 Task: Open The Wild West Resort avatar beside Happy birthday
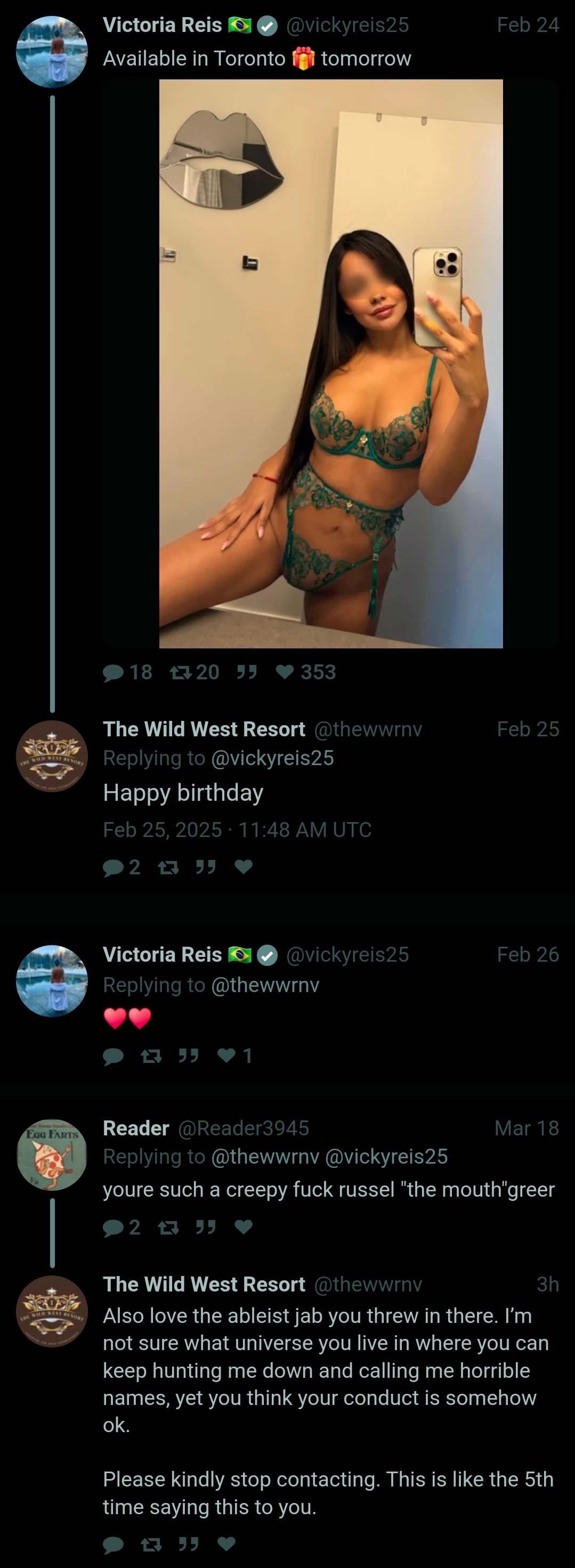tap(52, 756)
